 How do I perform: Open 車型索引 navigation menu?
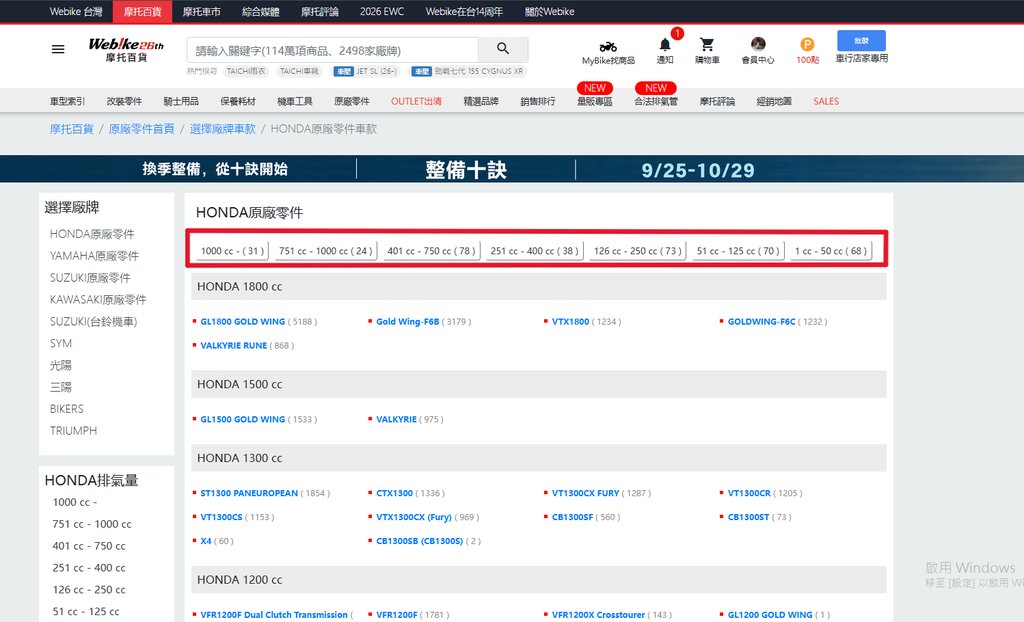(x=67, y=101)
